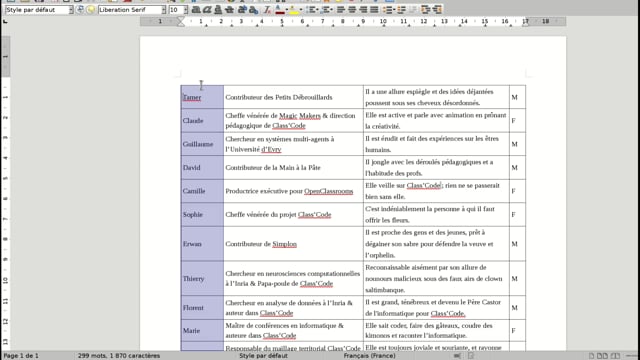
Task: Toggle Subscript formatting
Action: tap(253, 9)
